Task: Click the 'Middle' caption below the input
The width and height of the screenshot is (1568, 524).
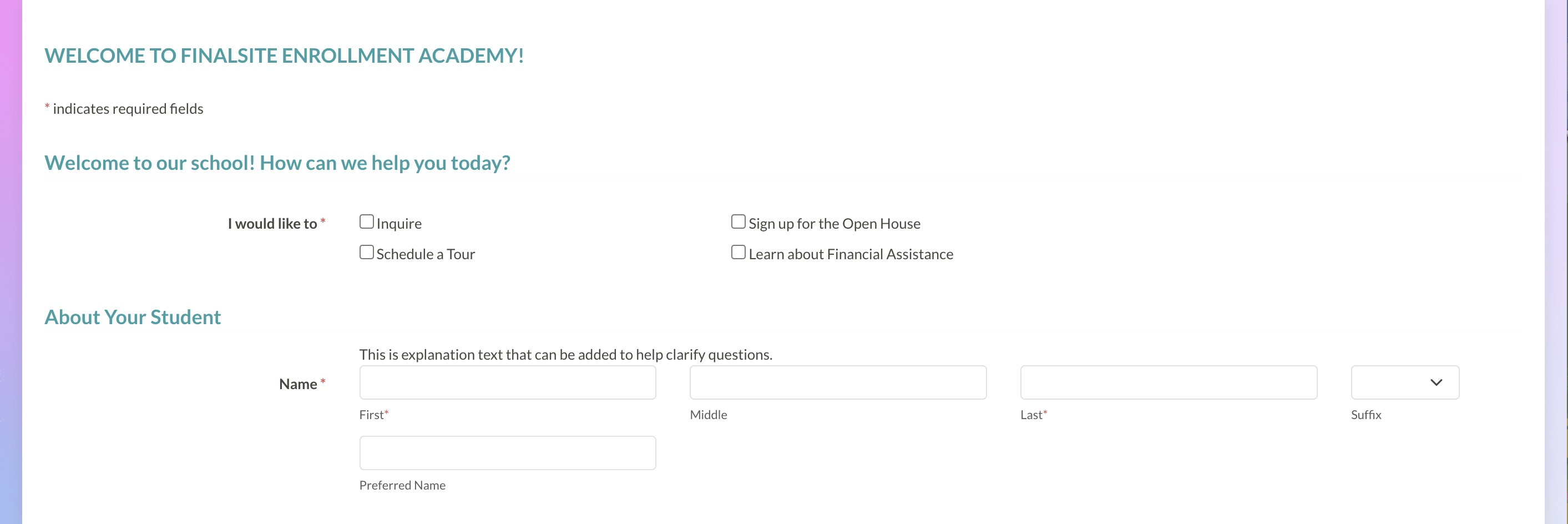Action: (708, 415)
